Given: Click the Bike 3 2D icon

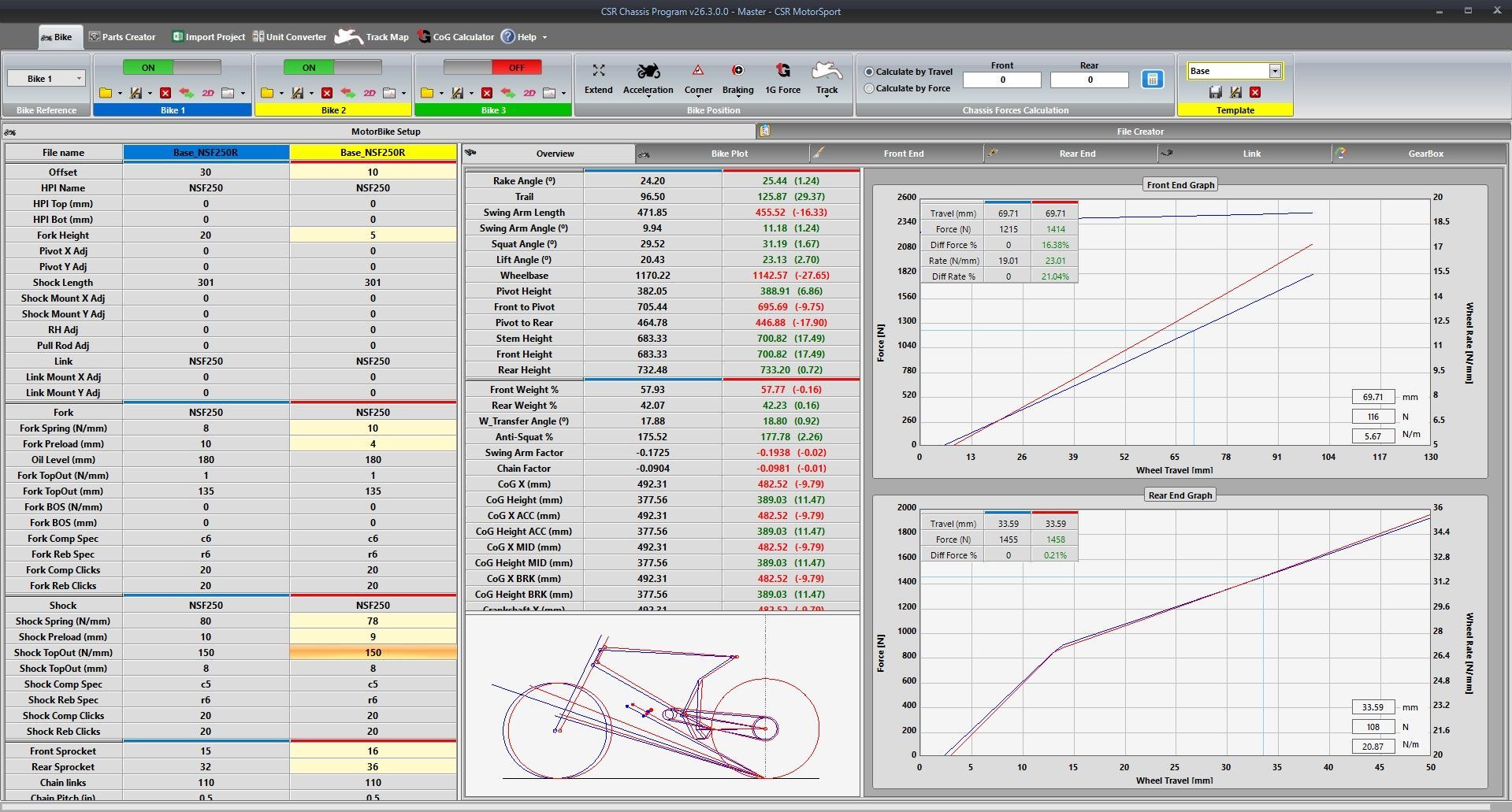Looking at the screenshot, I should coord(529,93).
